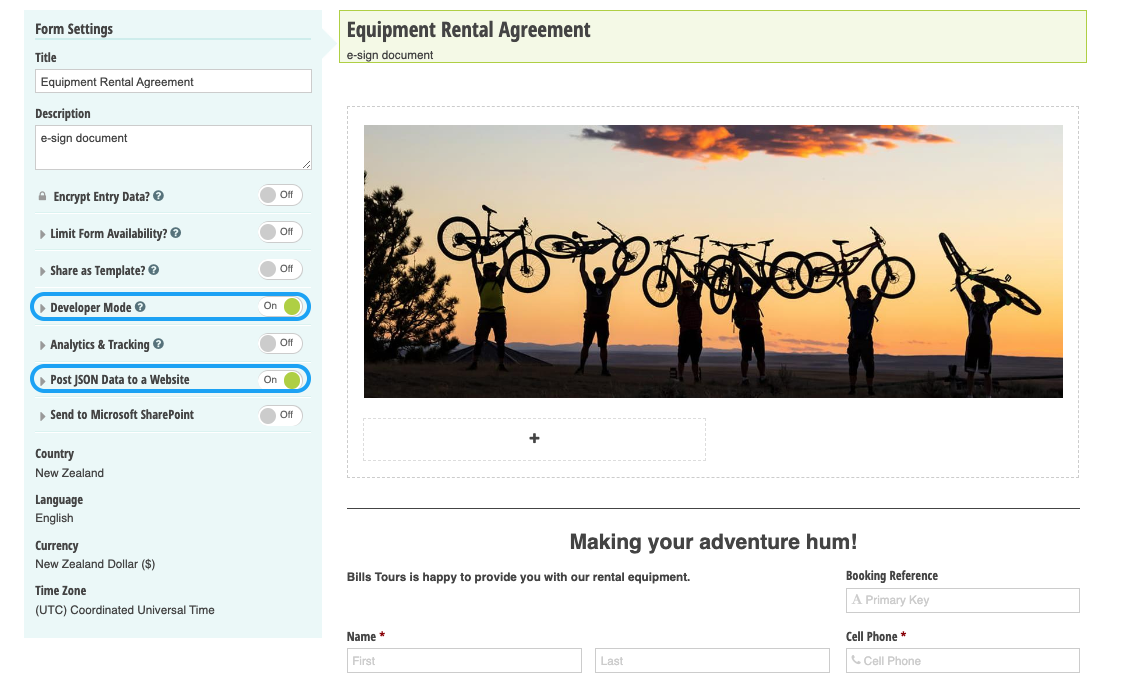Click the Developer Mode label

tap(91, 307)
